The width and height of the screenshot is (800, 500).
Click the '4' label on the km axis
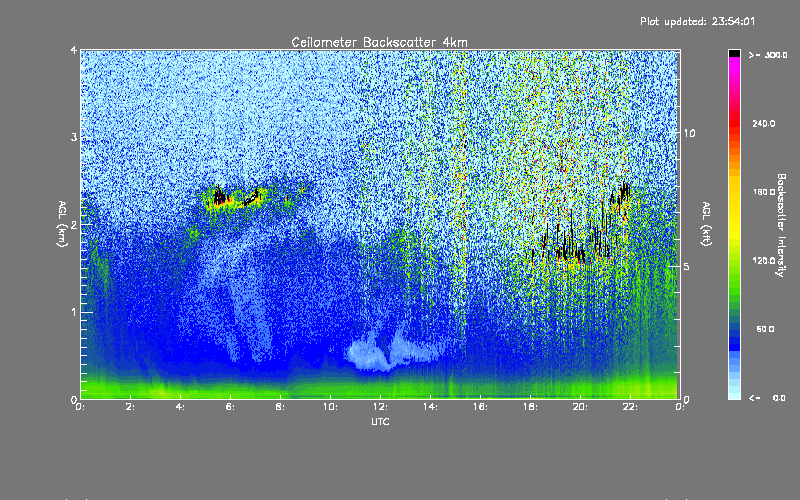coord(74,51)
